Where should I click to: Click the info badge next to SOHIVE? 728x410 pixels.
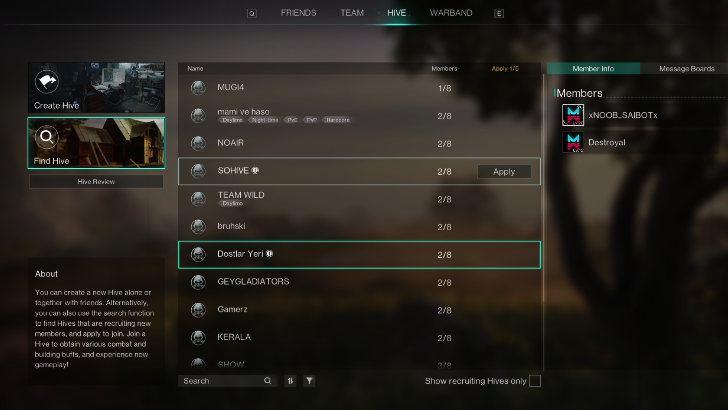click(255, 170)
